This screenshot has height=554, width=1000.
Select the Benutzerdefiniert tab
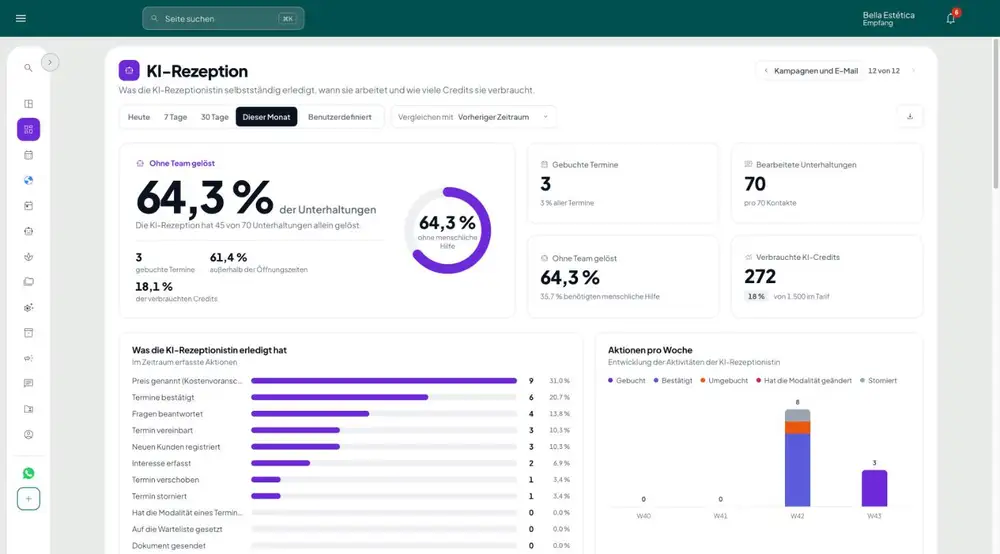[340, 117]
